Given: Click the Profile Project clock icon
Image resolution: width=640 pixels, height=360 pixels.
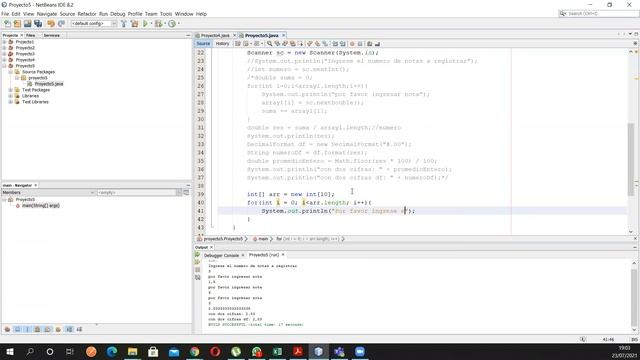Looking at the screenshot, I should tap(172, 24).
